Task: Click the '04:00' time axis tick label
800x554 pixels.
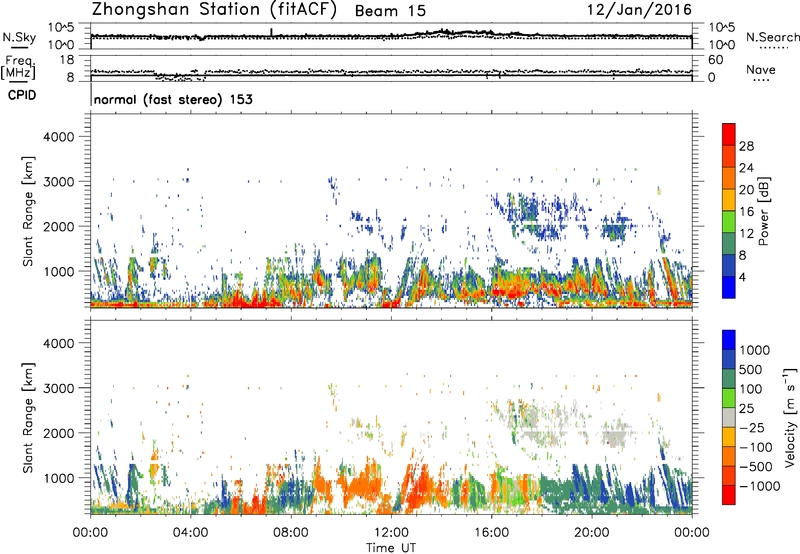Action: 191,533
